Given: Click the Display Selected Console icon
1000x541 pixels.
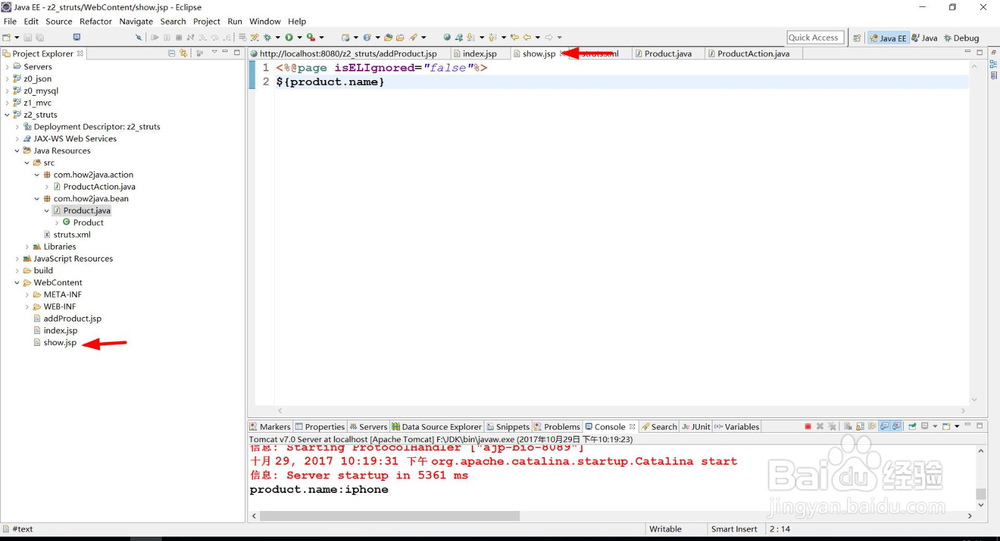Looking at the screenshot, I should 924,426.
